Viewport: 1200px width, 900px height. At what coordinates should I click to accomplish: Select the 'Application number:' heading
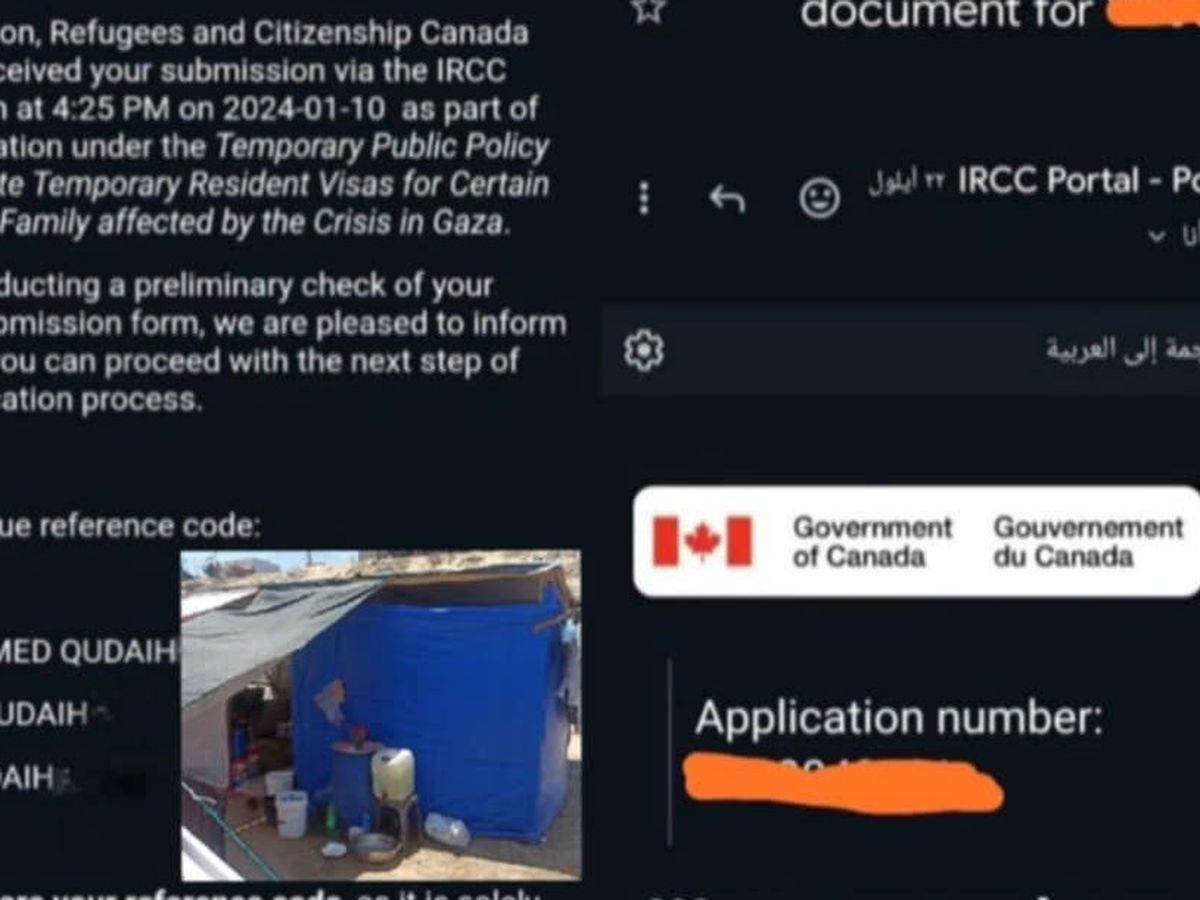(899, 717)
